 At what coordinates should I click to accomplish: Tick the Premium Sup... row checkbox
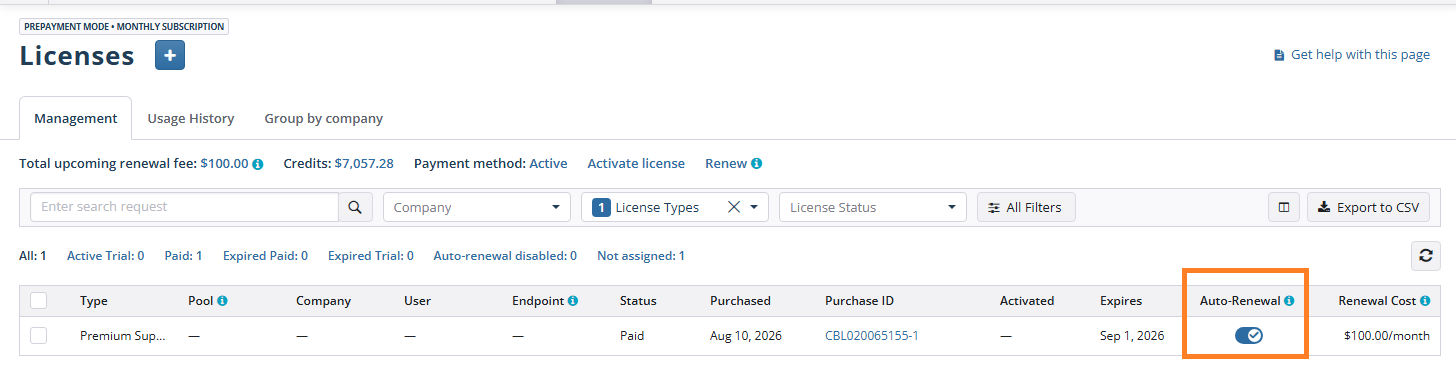[39, 336]
